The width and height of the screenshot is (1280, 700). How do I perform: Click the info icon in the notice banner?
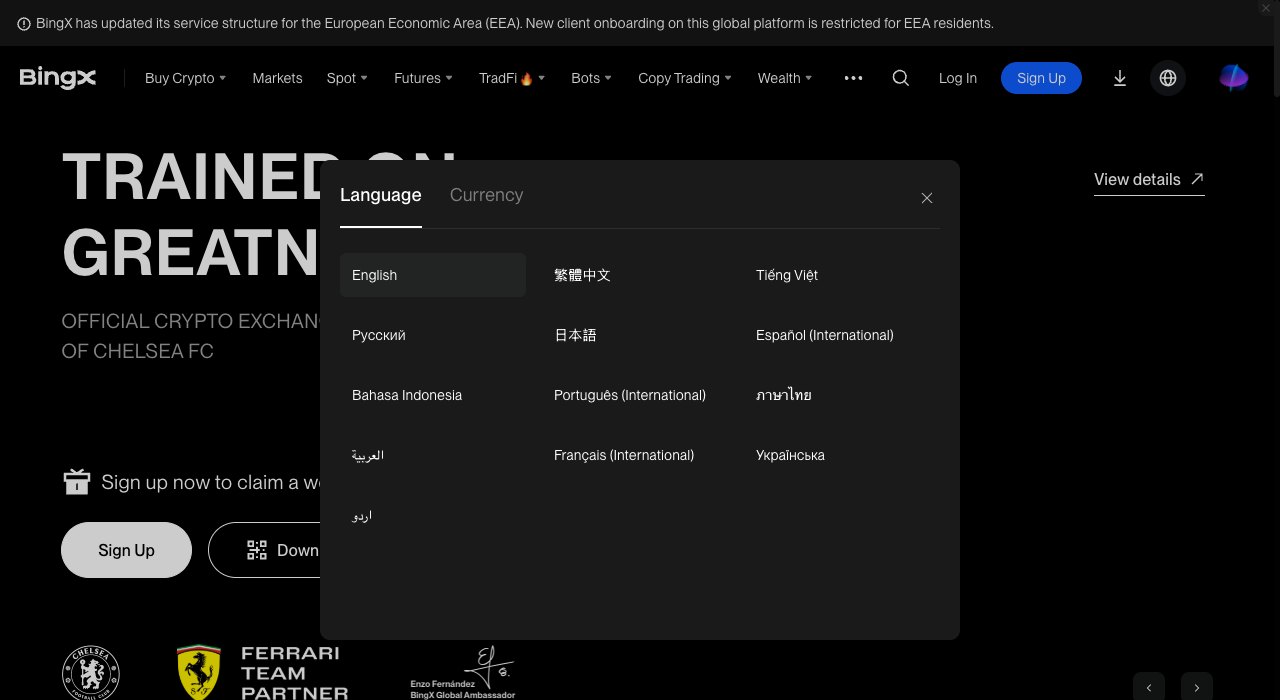(x=24, y=23)
